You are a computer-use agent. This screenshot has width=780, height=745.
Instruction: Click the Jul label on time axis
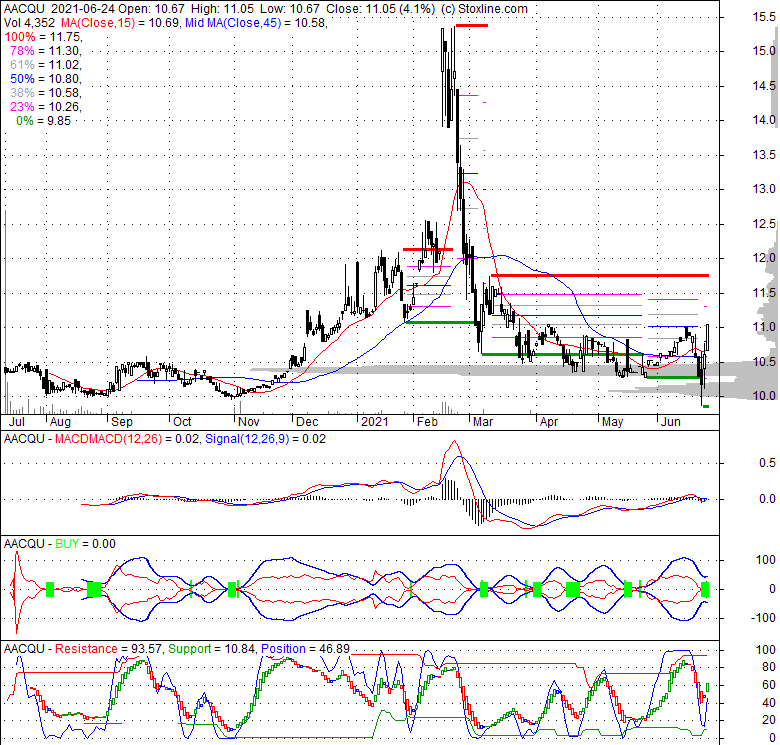(17, 422)
